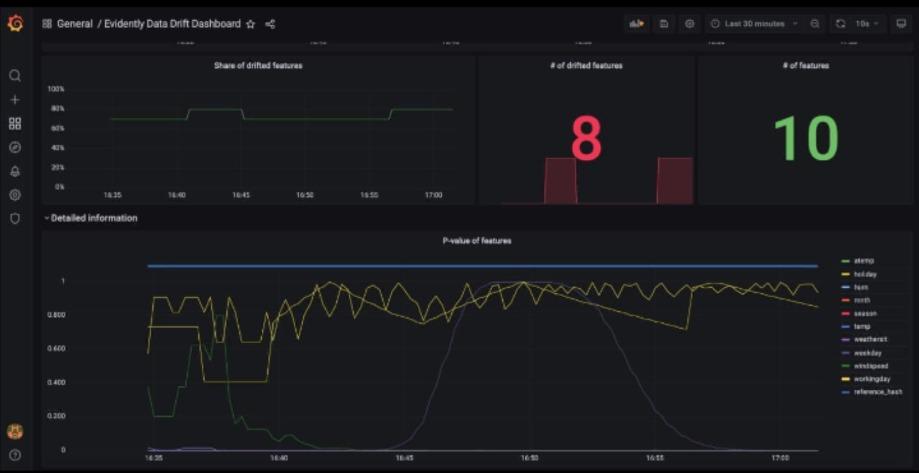
Task: Open the Last 30 minutes time picker
Action: pyautogui.click(x=754, y=23)
